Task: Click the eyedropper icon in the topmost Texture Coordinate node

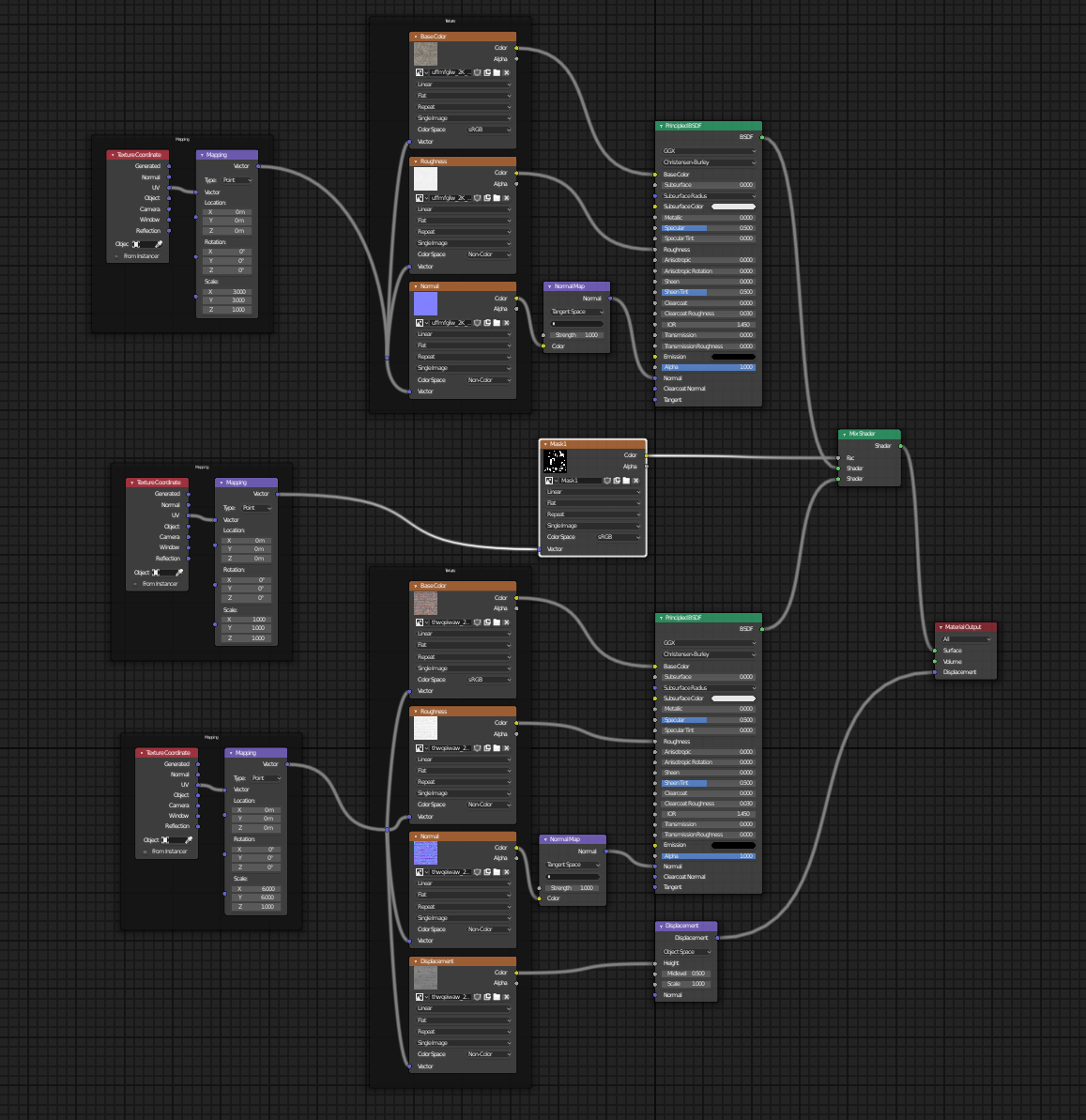Action: (159, 244)
